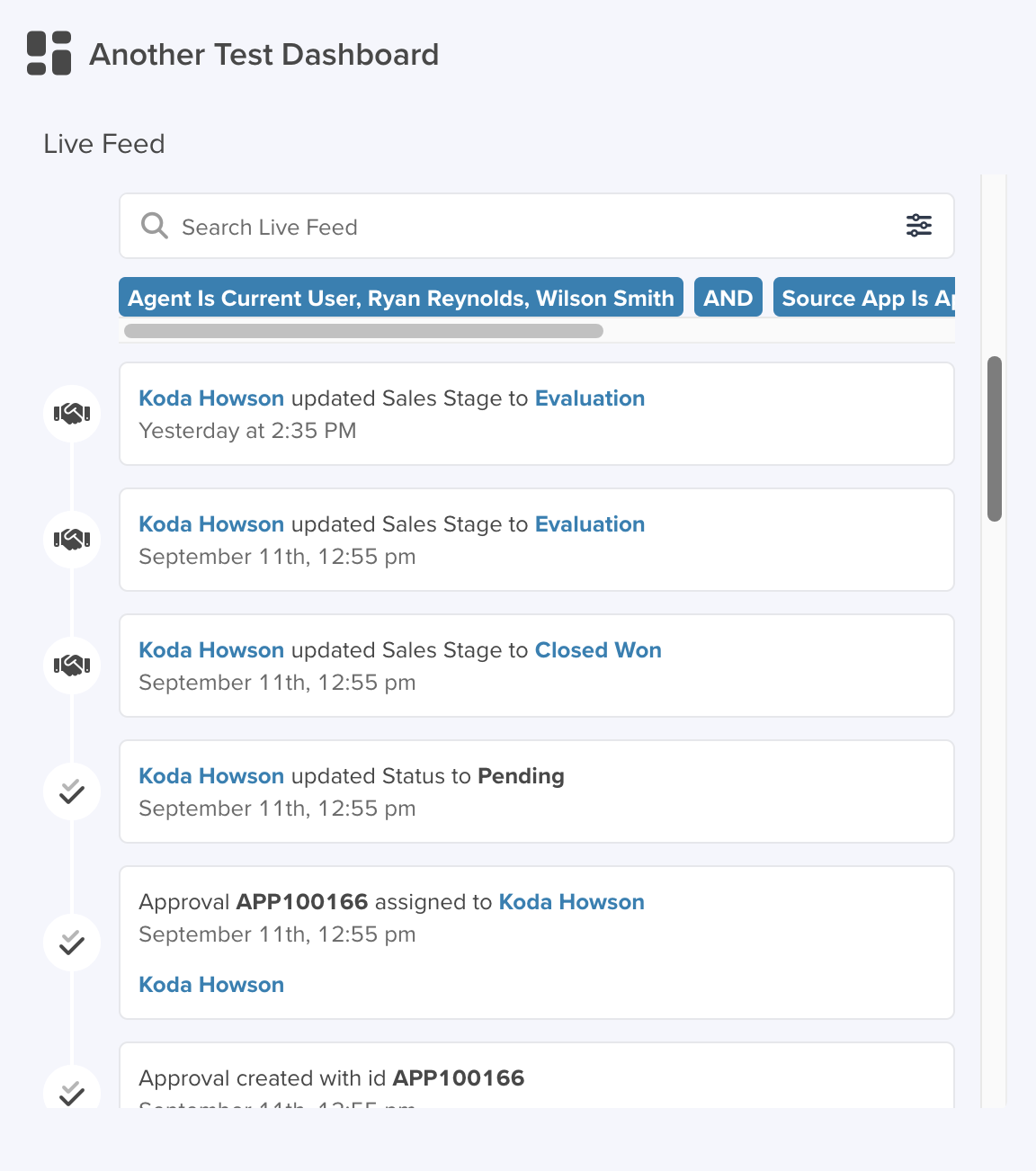The width and height of the screenshot is (1036, 1171).
Task: Click the dashboard grid icon beside the title
Action: click(x=49, y=53)
